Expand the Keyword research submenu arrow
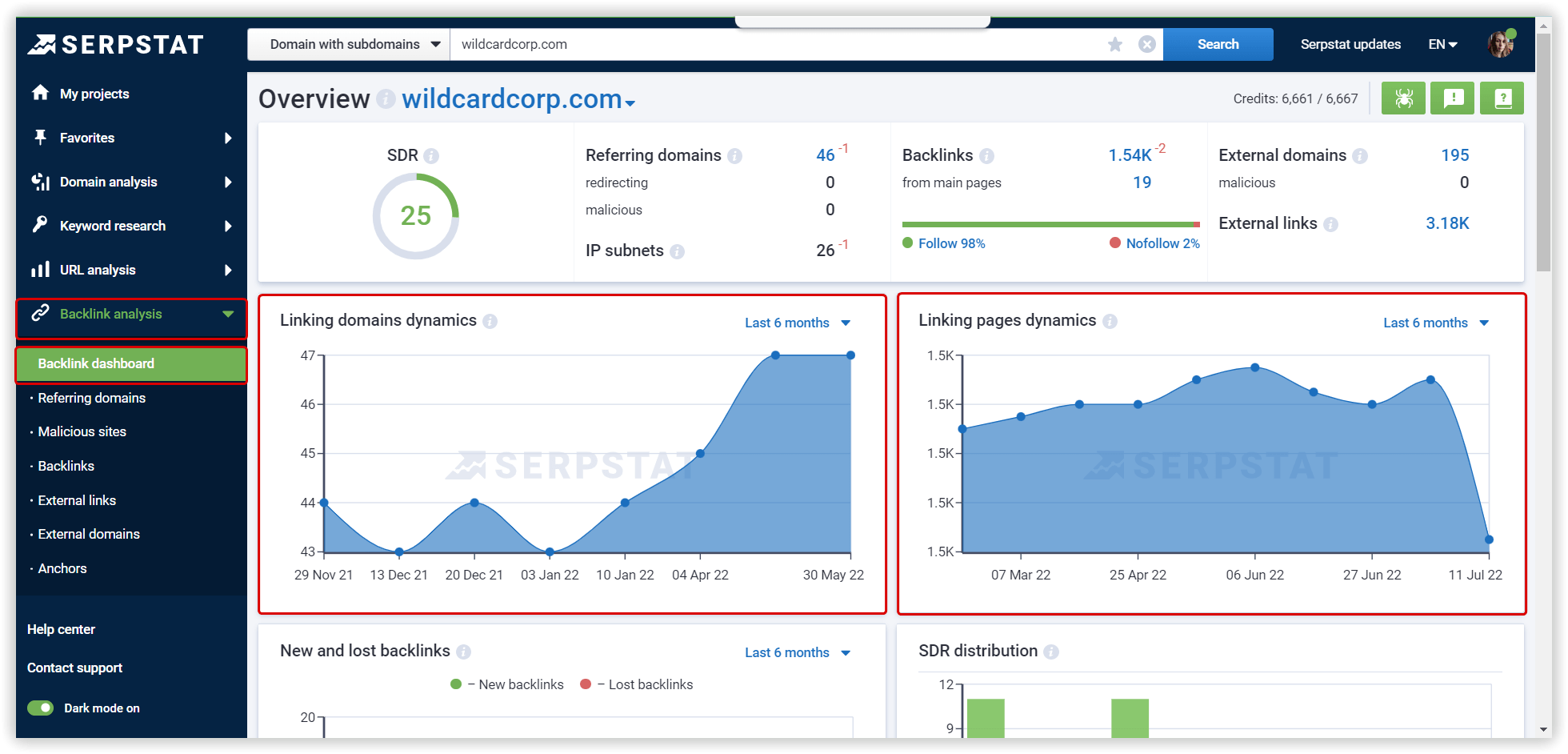This screenshot has height=754, width=1568. (228, 226)
